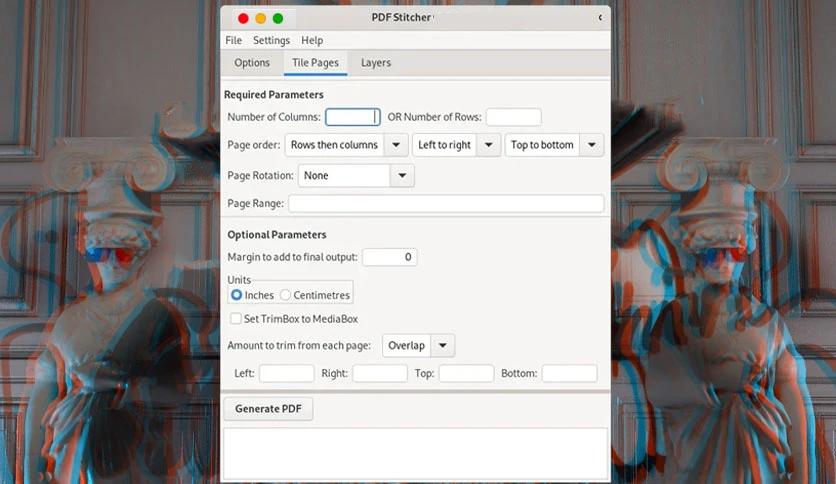The image size is (836, 484).
Task: Click the Generate PDF button
Action: [x=268, y=409]
